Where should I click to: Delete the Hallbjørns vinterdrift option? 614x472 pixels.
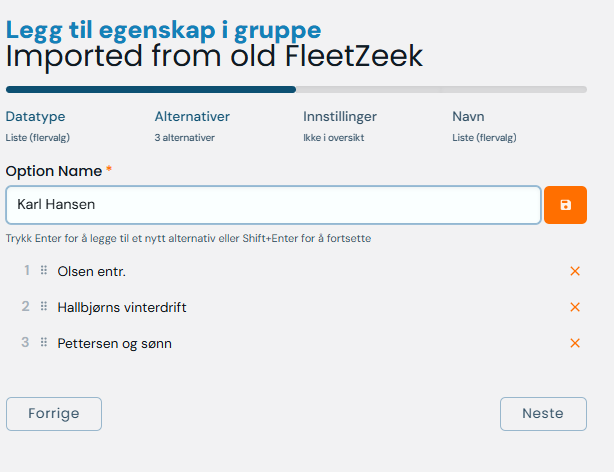575,307
